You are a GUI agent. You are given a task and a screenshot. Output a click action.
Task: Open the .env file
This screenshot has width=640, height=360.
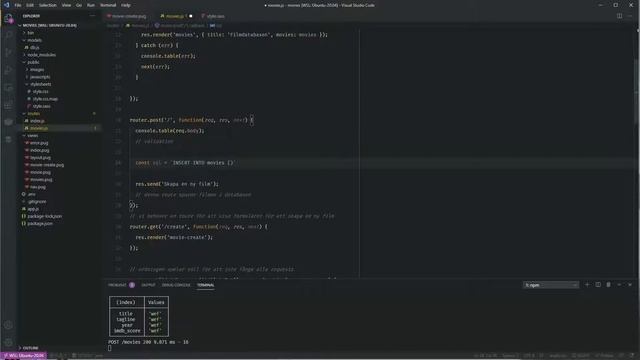coord(31,194)
